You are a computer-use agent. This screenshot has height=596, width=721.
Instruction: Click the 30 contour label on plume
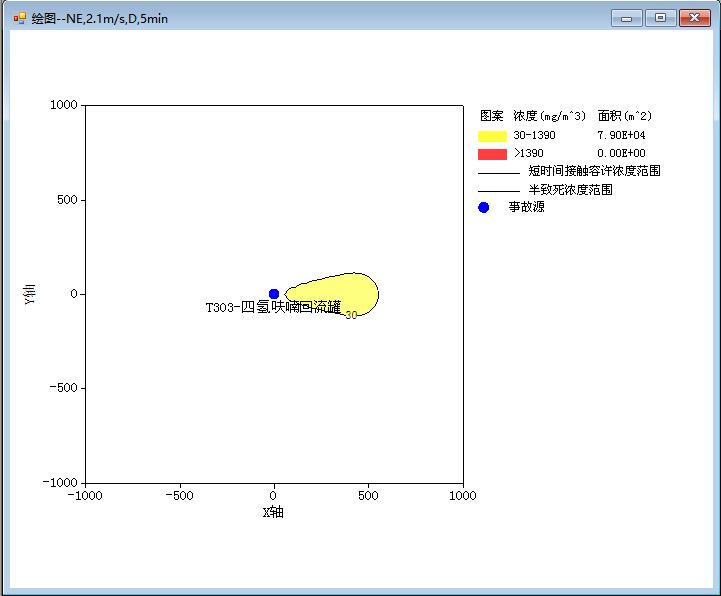[x=351, y=315]
